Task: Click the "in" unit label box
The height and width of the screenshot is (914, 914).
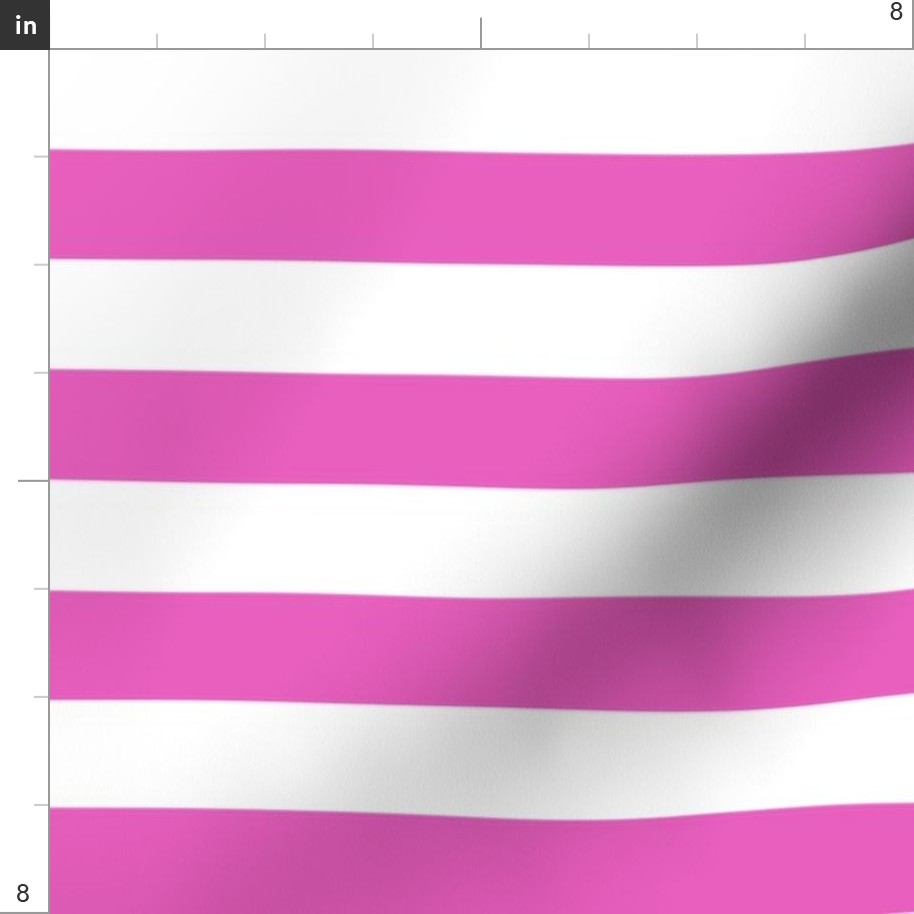Action: (x=24, y=24)
